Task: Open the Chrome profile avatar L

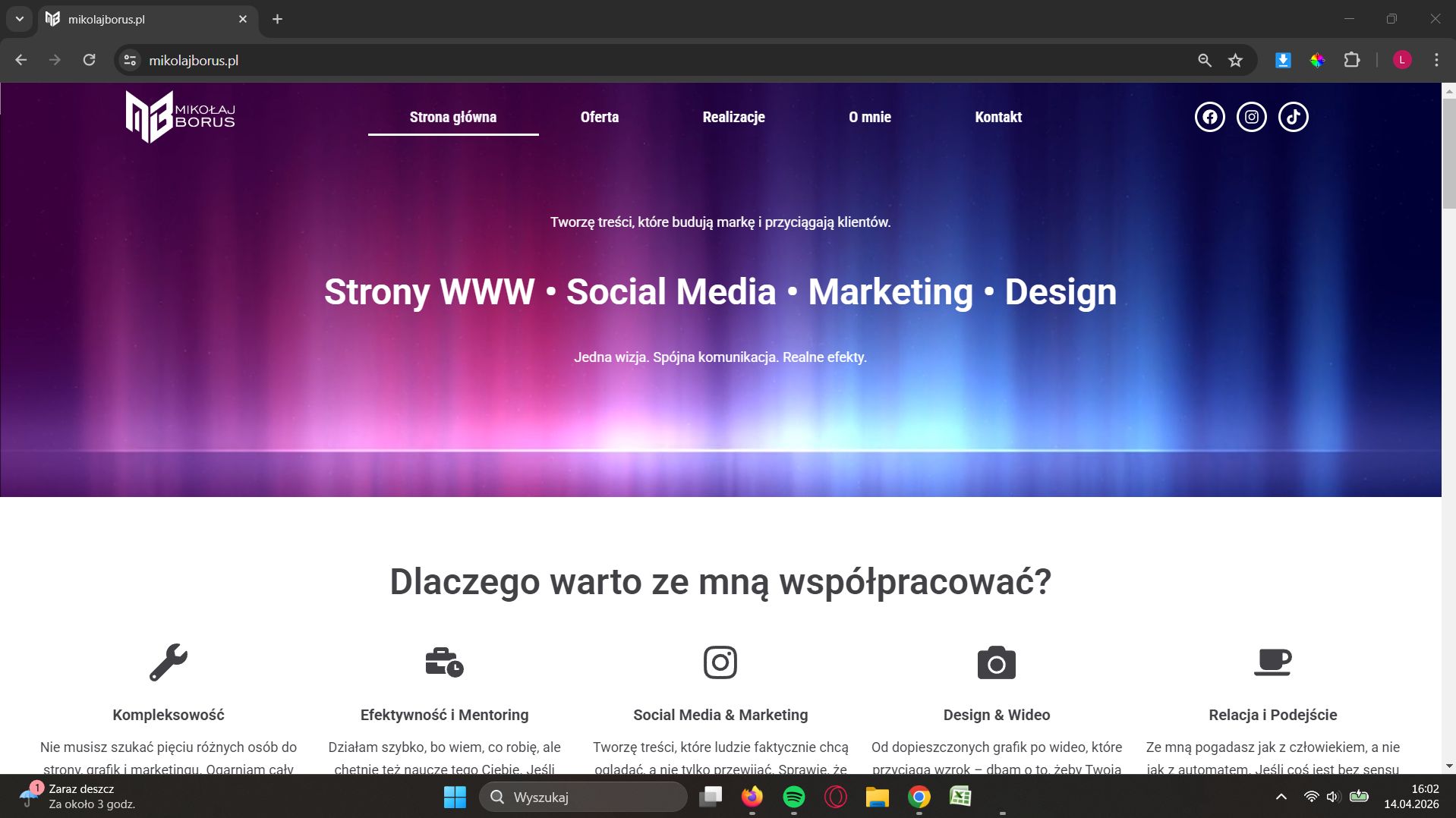Action: tap(1402, 60)
